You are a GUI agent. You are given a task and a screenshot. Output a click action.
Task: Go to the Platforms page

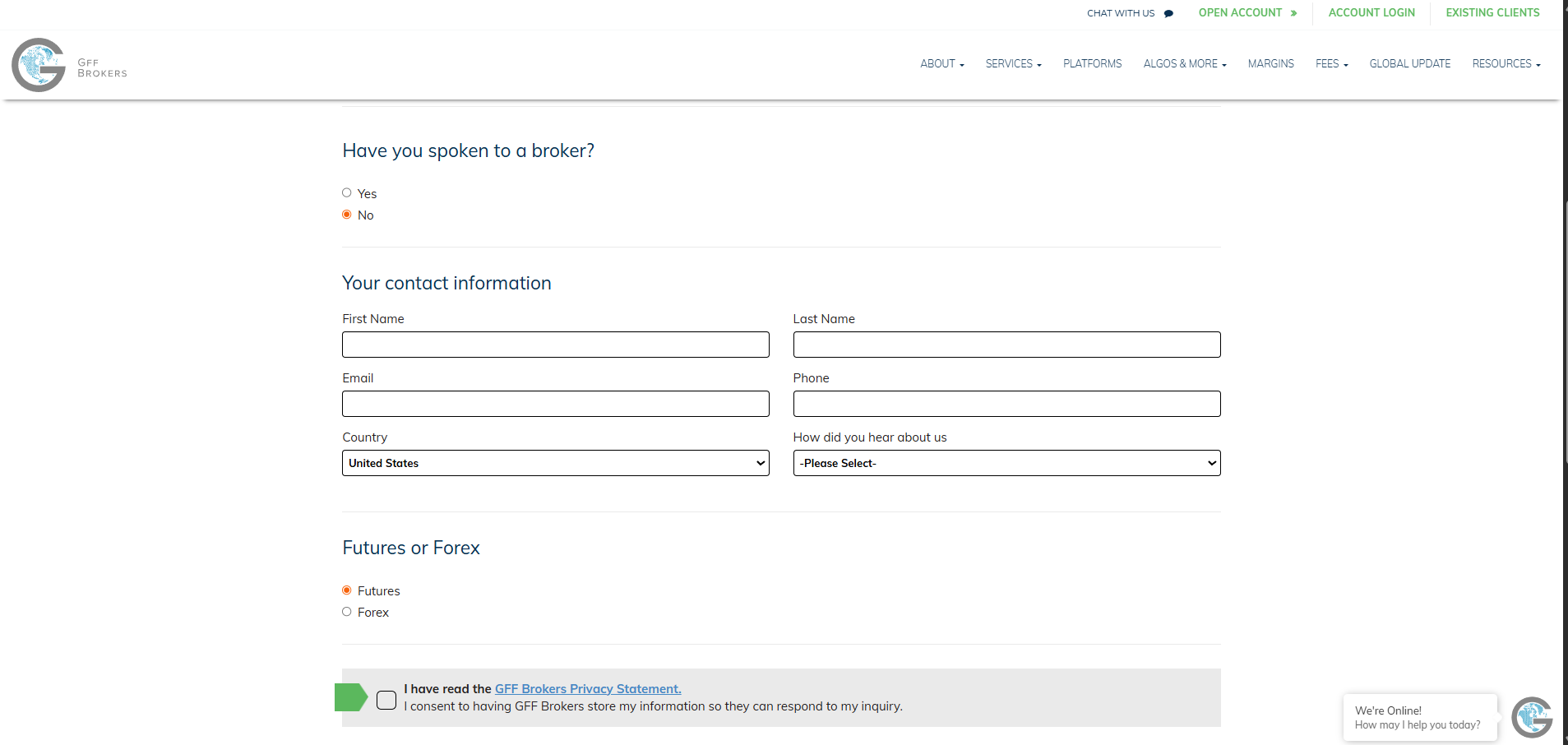point(1092,64)
